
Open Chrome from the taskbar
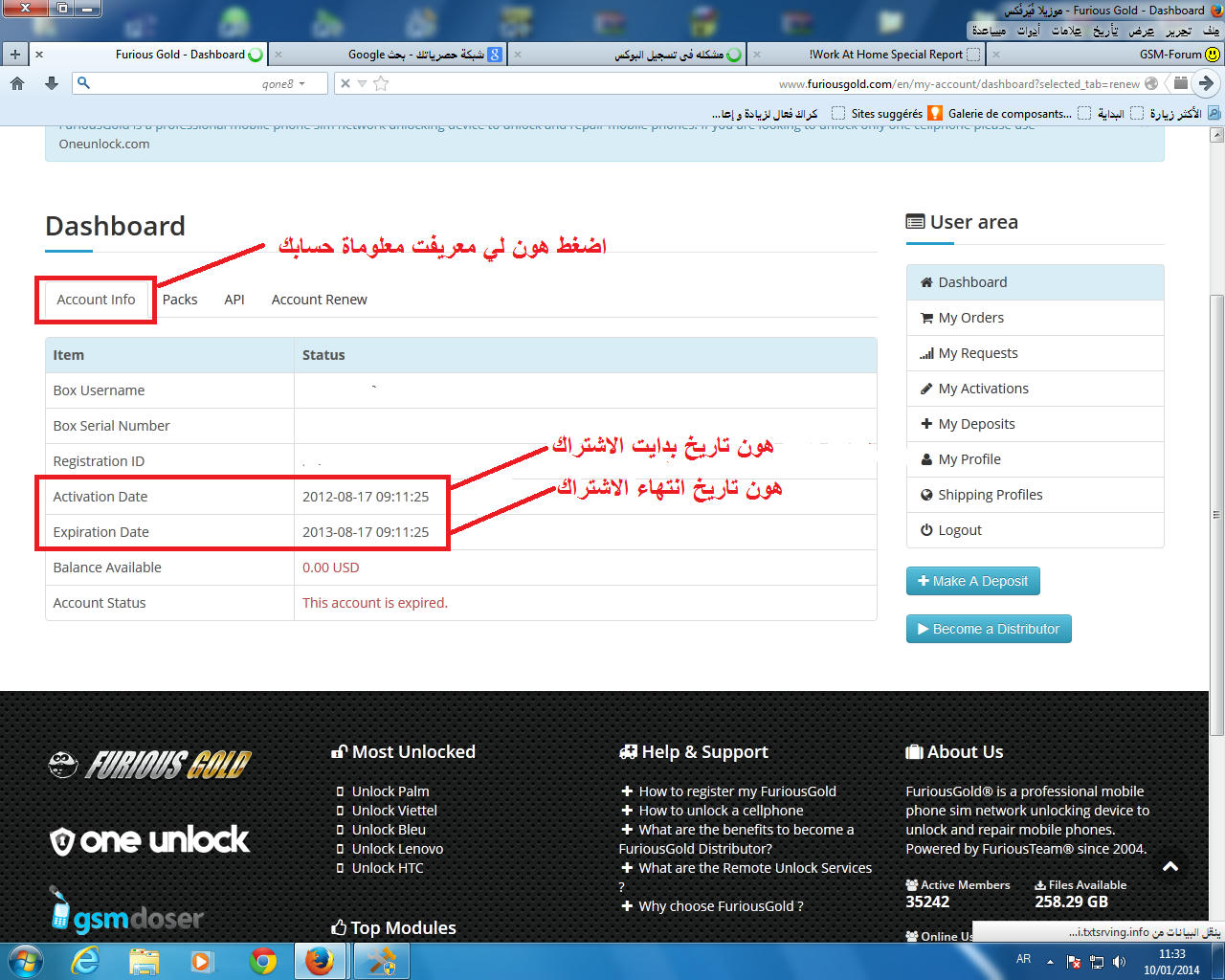point(263,961)
